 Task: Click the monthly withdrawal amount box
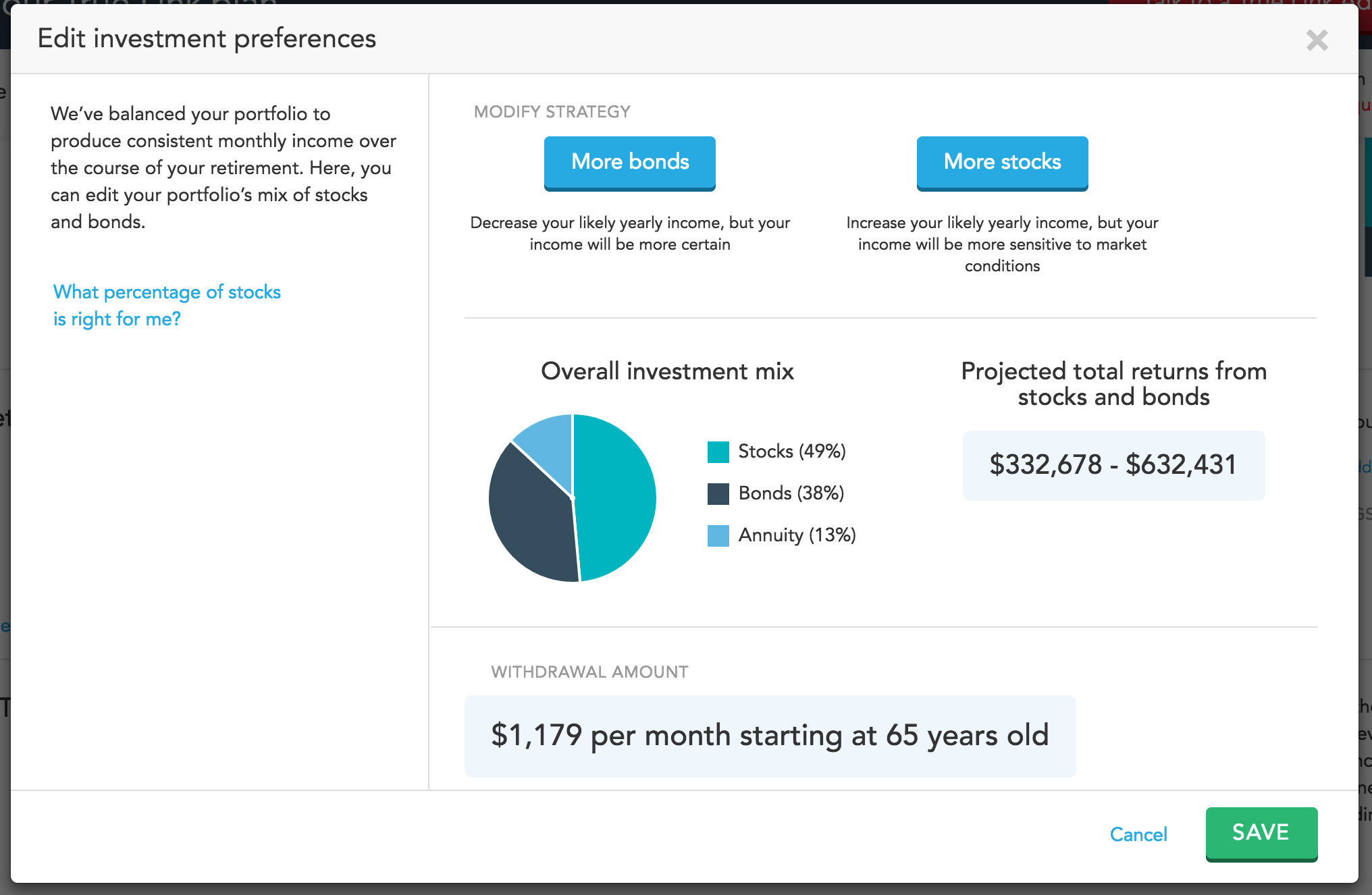(x=770, y=736)
